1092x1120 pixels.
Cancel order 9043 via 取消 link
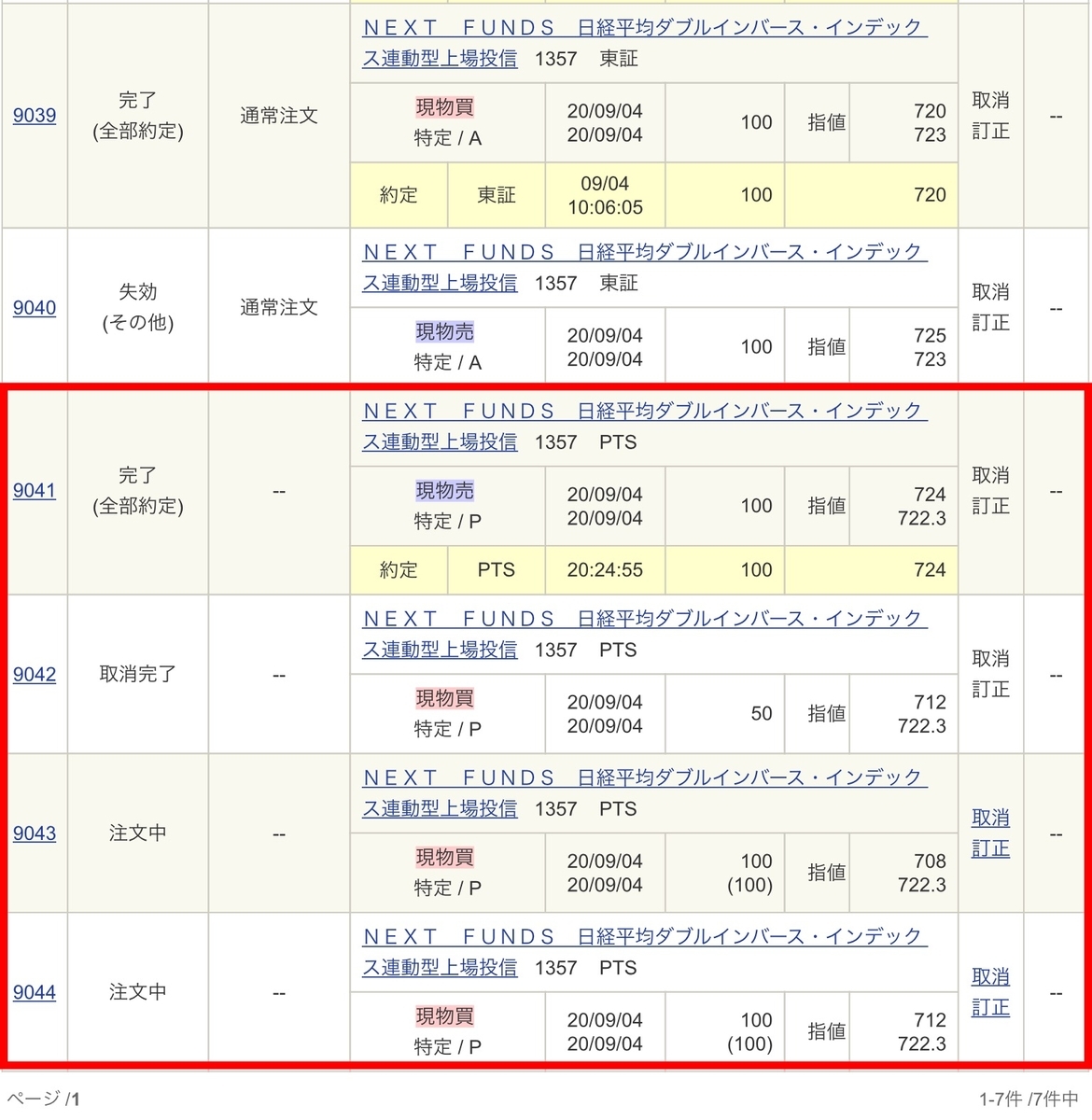click(990, 819)
